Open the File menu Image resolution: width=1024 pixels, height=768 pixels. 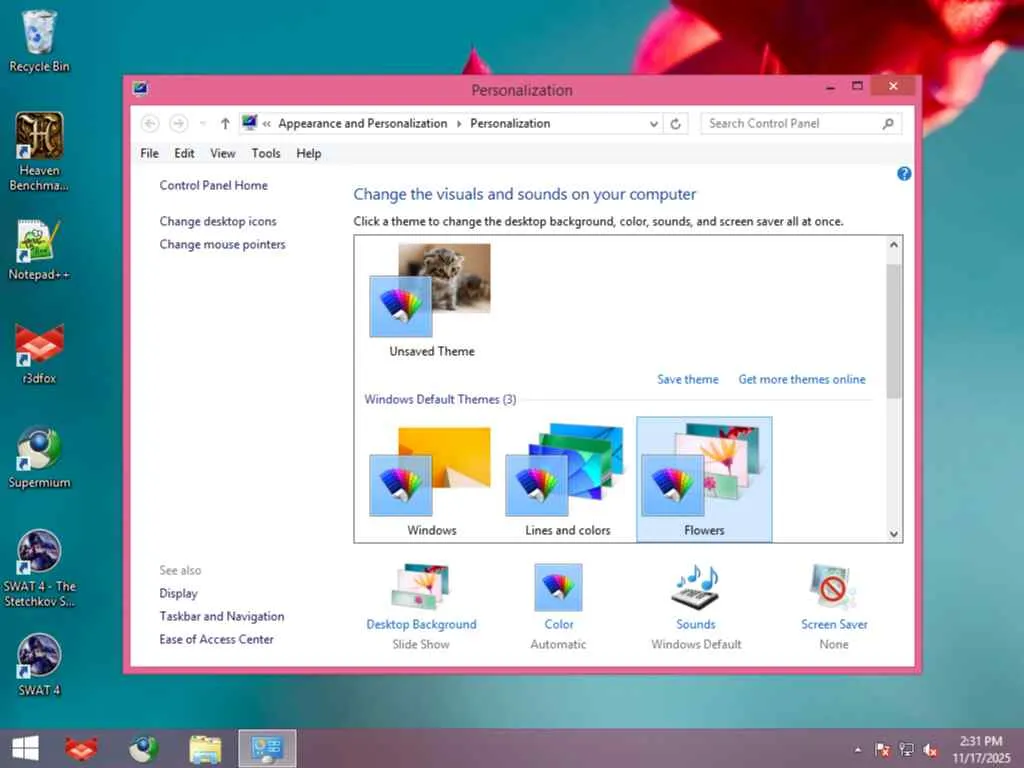pyautogui.click(x=150, y=153)
